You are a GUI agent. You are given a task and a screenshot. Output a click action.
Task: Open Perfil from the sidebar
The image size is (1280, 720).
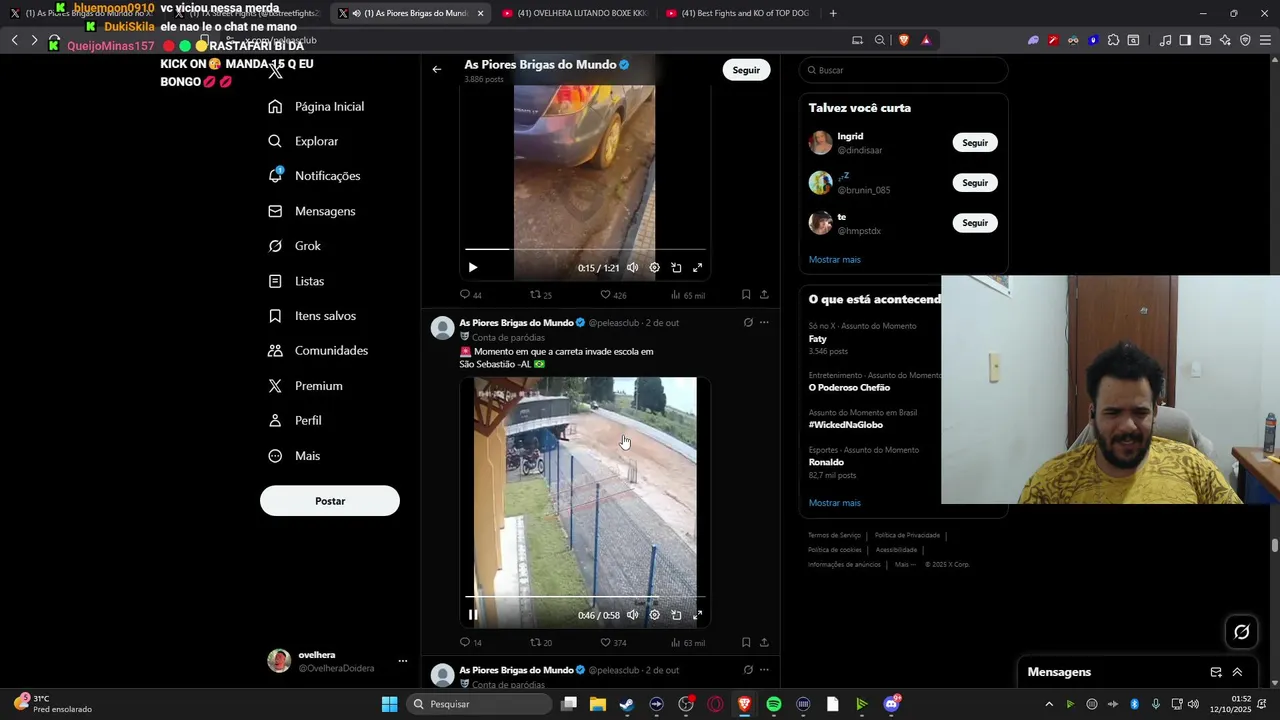tap(295, 421)
